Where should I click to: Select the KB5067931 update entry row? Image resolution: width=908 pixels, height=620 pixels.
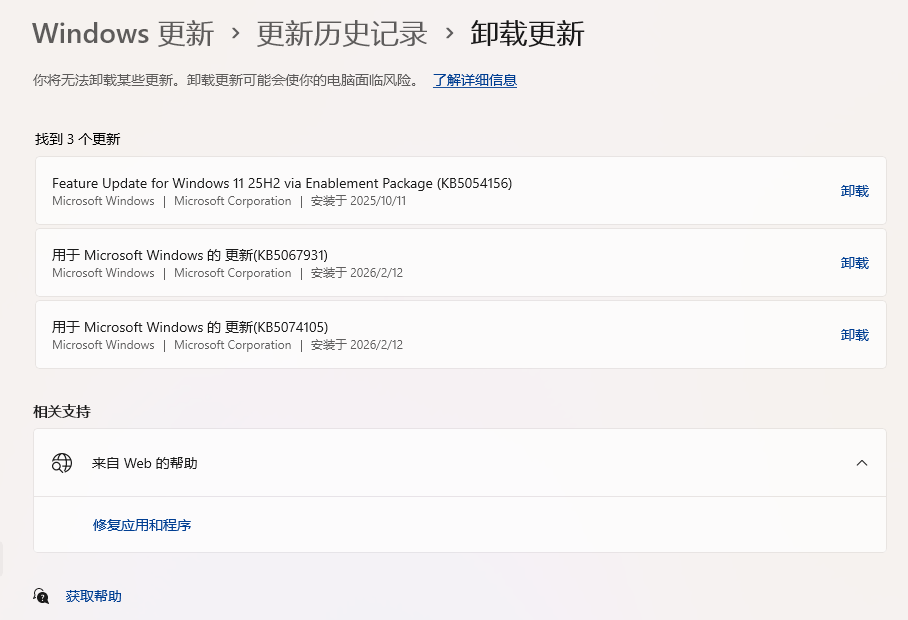click(x=400, y=263)
